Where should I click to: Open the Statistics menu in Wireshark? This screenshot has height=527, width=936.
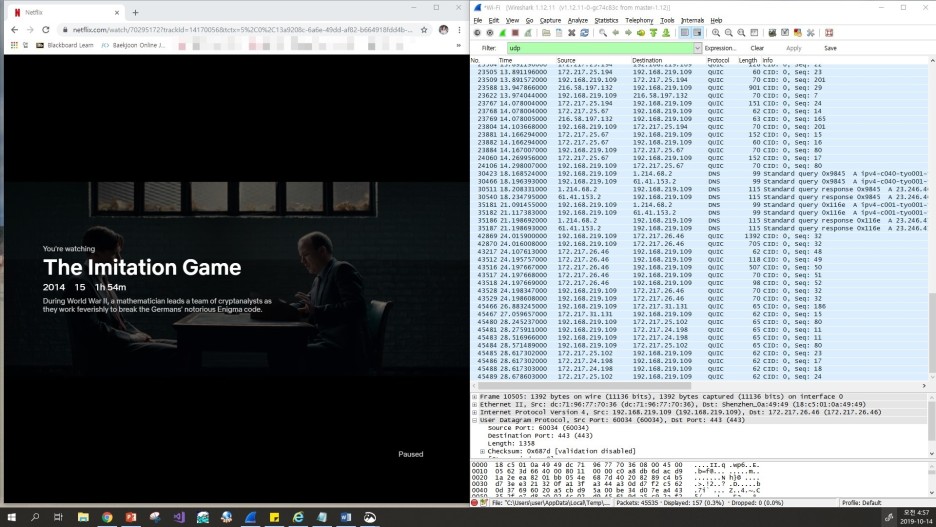[606, 20]
